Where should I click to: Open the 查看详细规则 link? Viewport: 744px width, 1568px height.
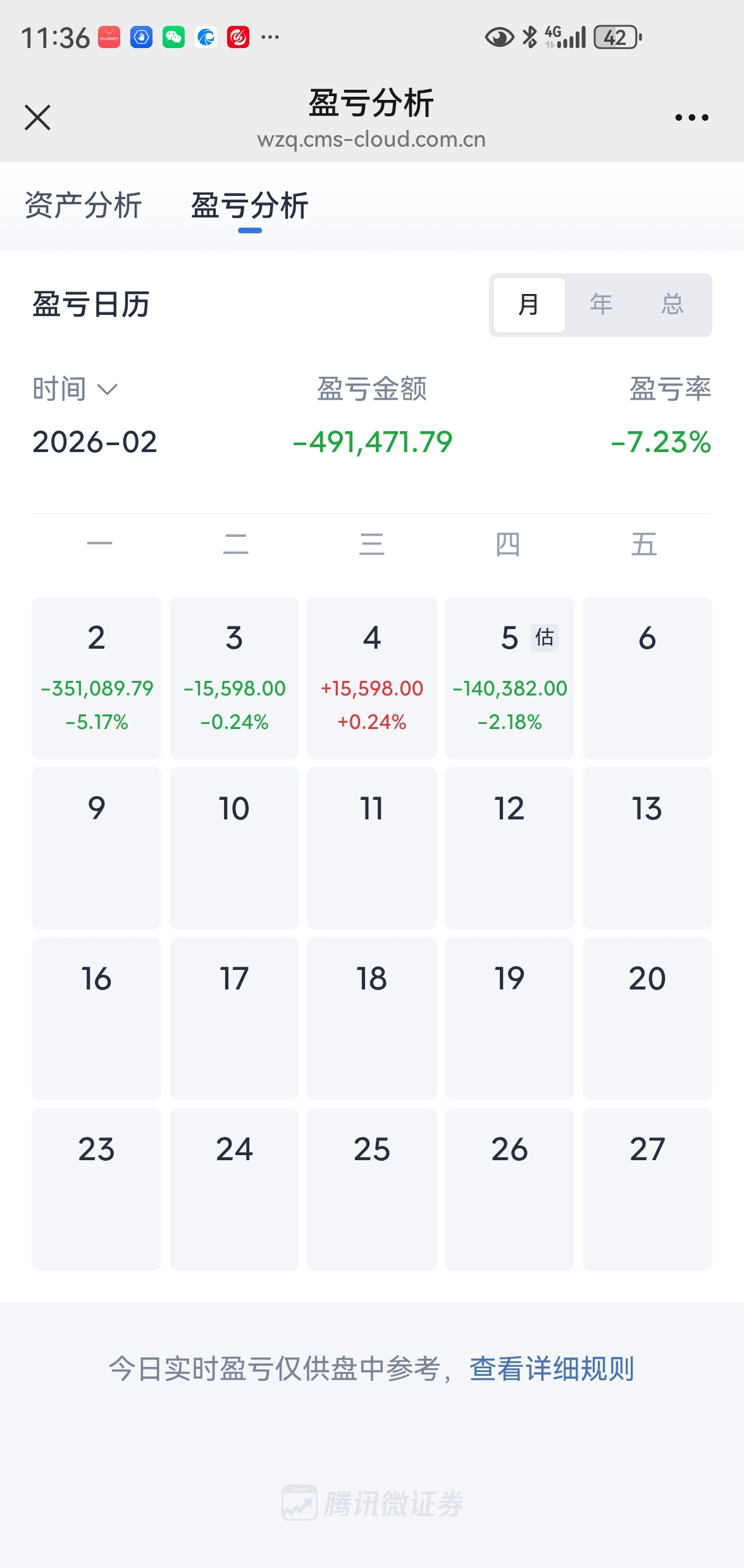[552, 1369]
